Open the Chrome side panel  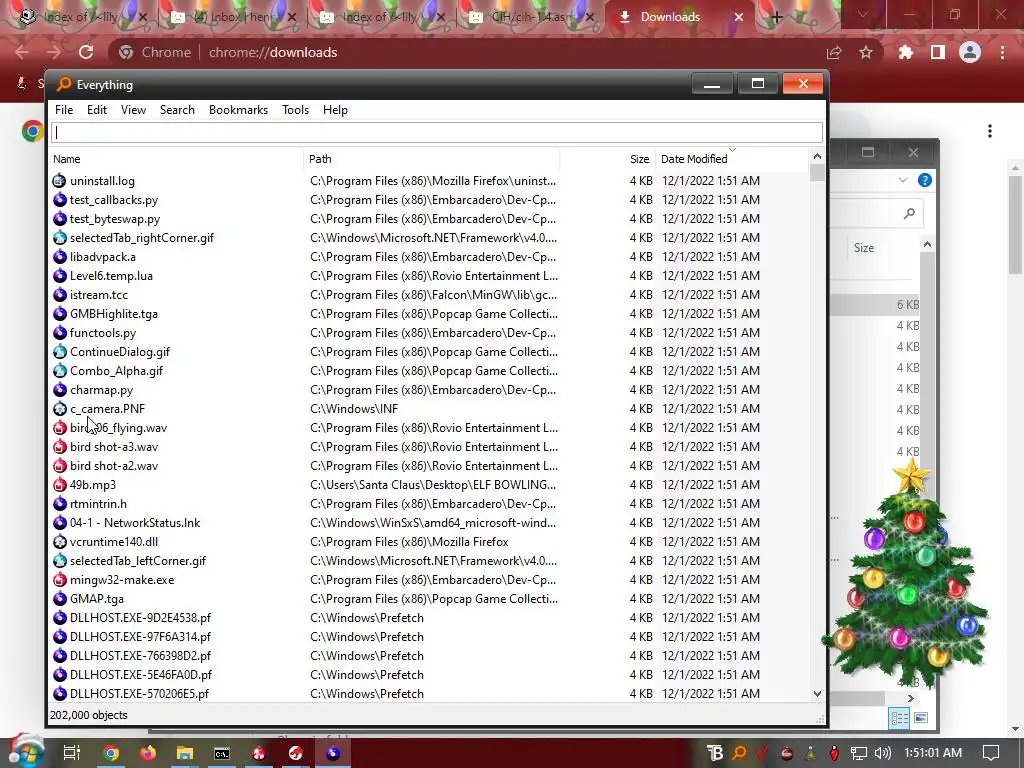click(x=938, y=52)
